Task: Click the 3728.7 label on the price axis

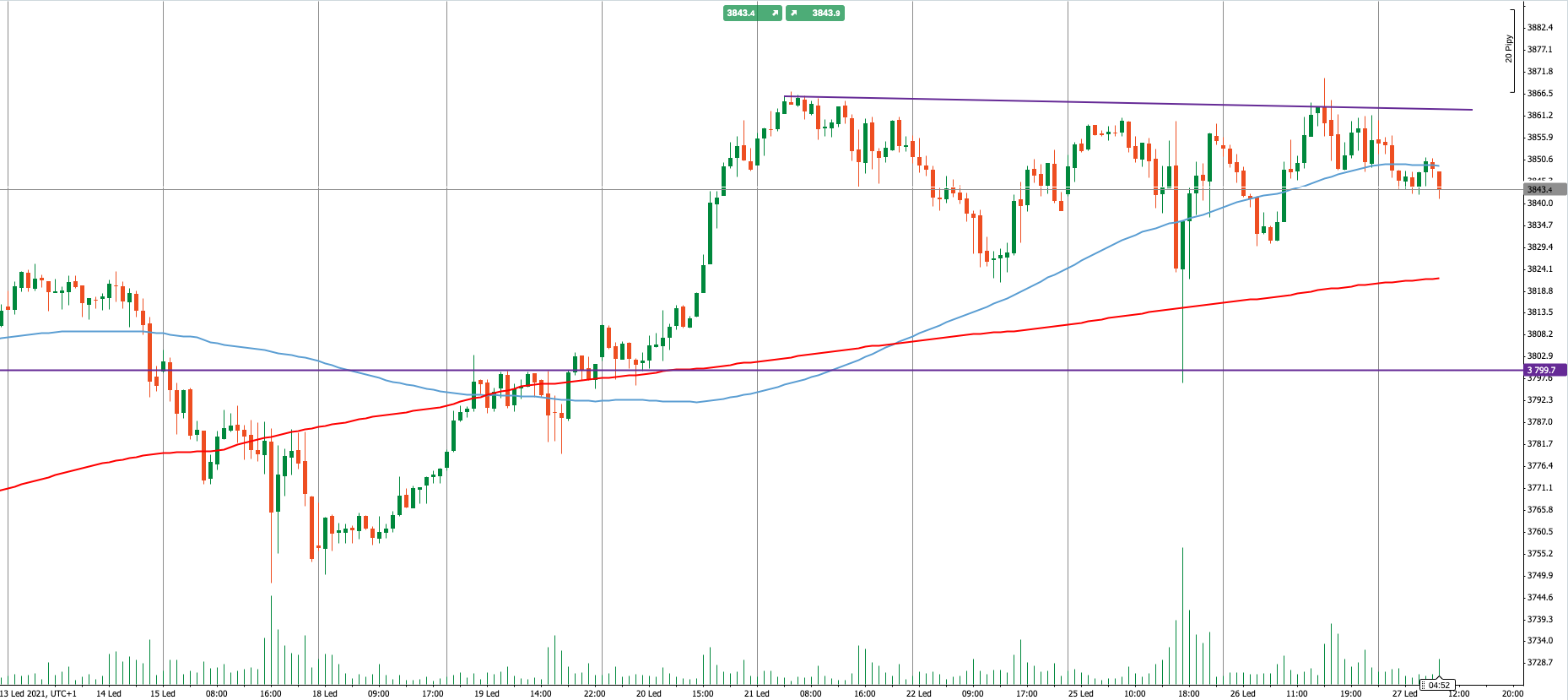Action: tap(1540, 663)
